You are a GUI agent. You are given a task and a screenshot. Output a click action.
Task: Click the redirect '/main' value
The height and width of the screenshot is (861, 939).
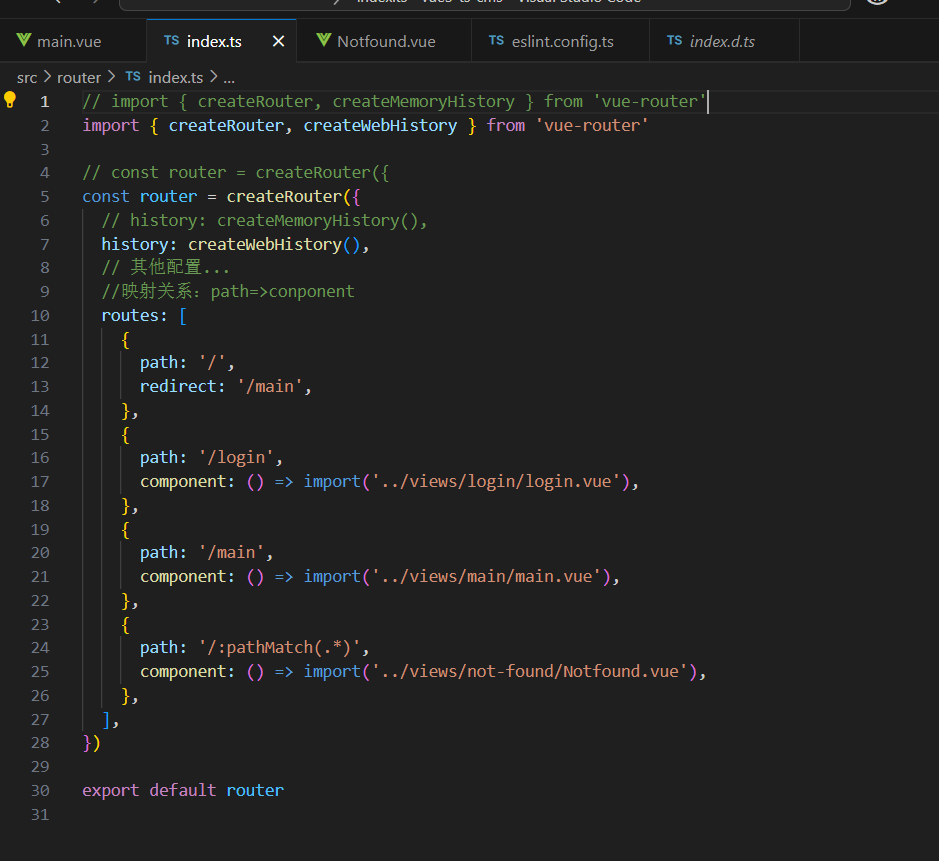[x=275, y=386]
